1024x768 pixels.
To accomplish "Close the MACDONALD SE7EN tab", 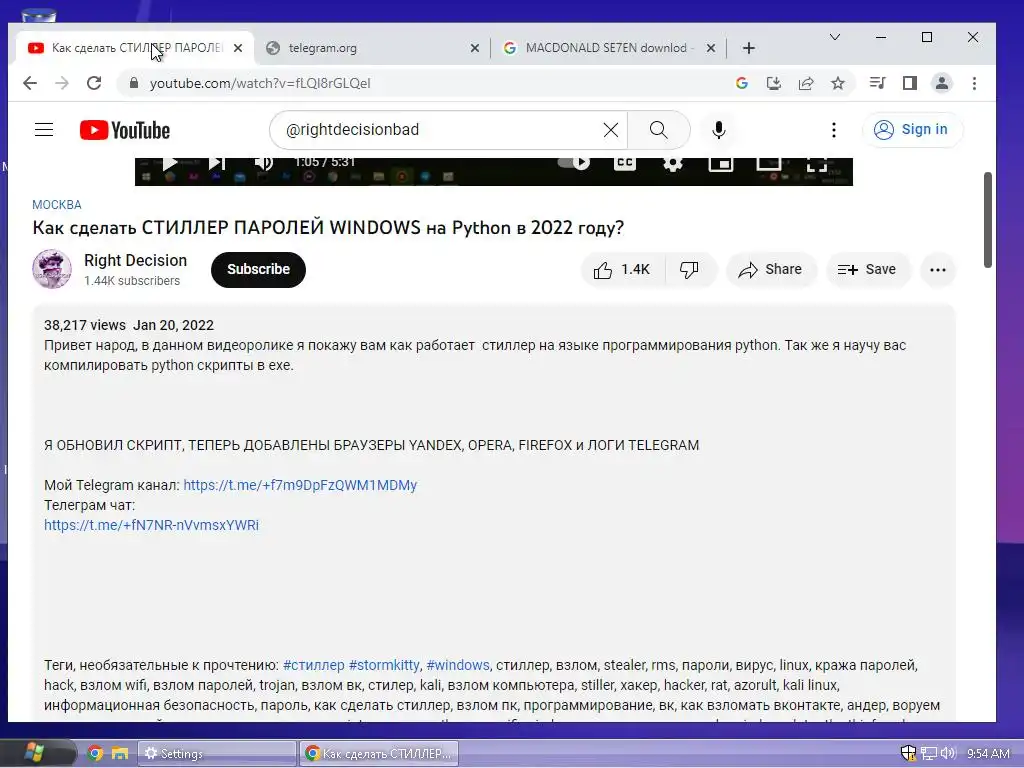I will point(711,48).
